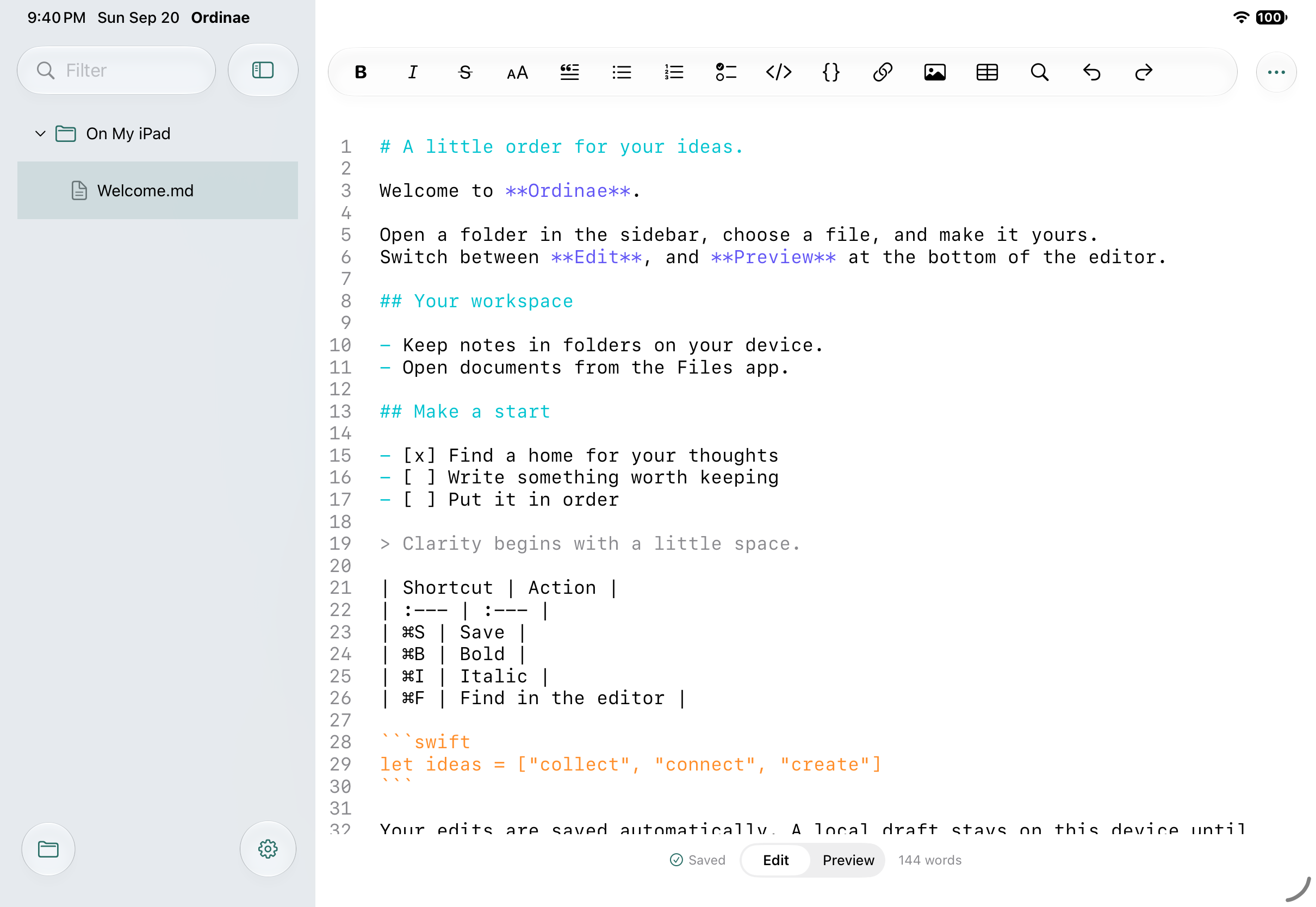Apply bold formatting from the toolbar
The height and width of the screenshot is (907, 1316).
pos(360,72)
